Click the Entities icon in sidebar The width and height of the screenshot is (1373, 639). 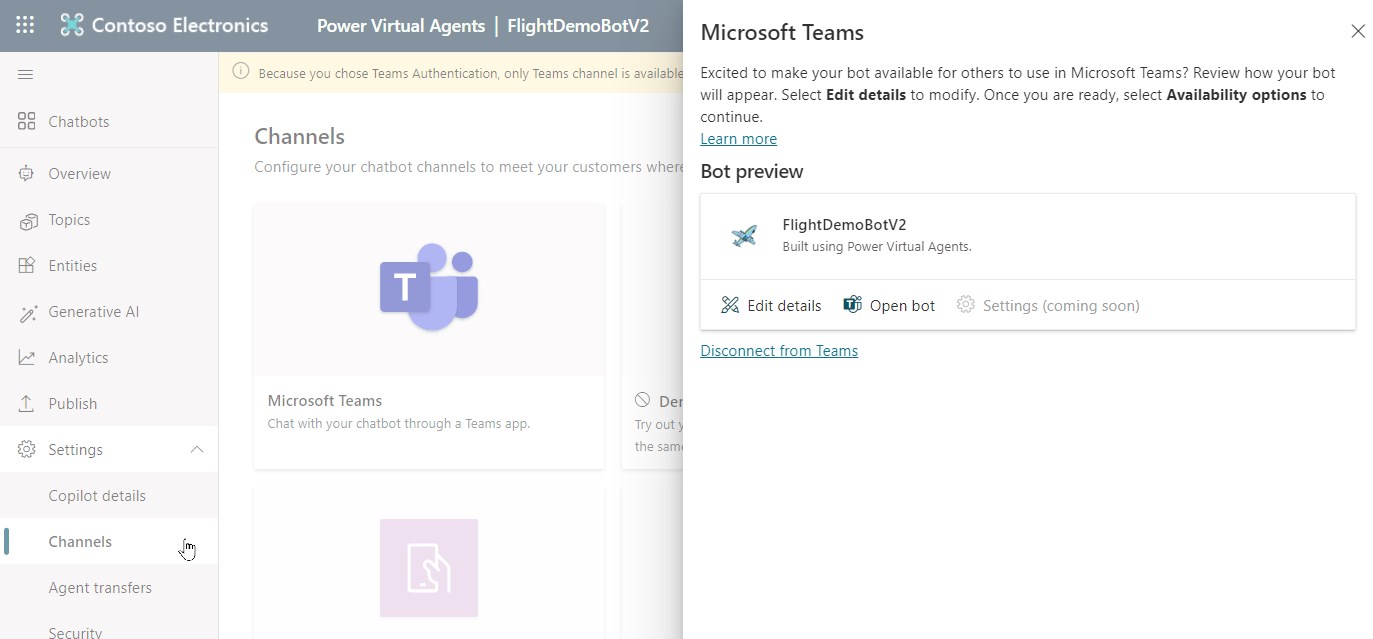click(27, 266)
